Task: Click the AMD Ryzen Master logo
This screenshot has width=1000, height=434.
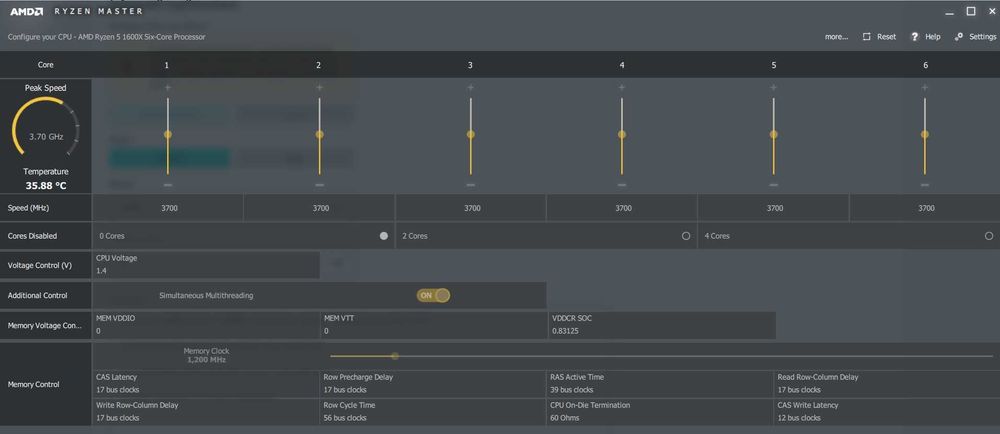Action: tap(77, 11)
